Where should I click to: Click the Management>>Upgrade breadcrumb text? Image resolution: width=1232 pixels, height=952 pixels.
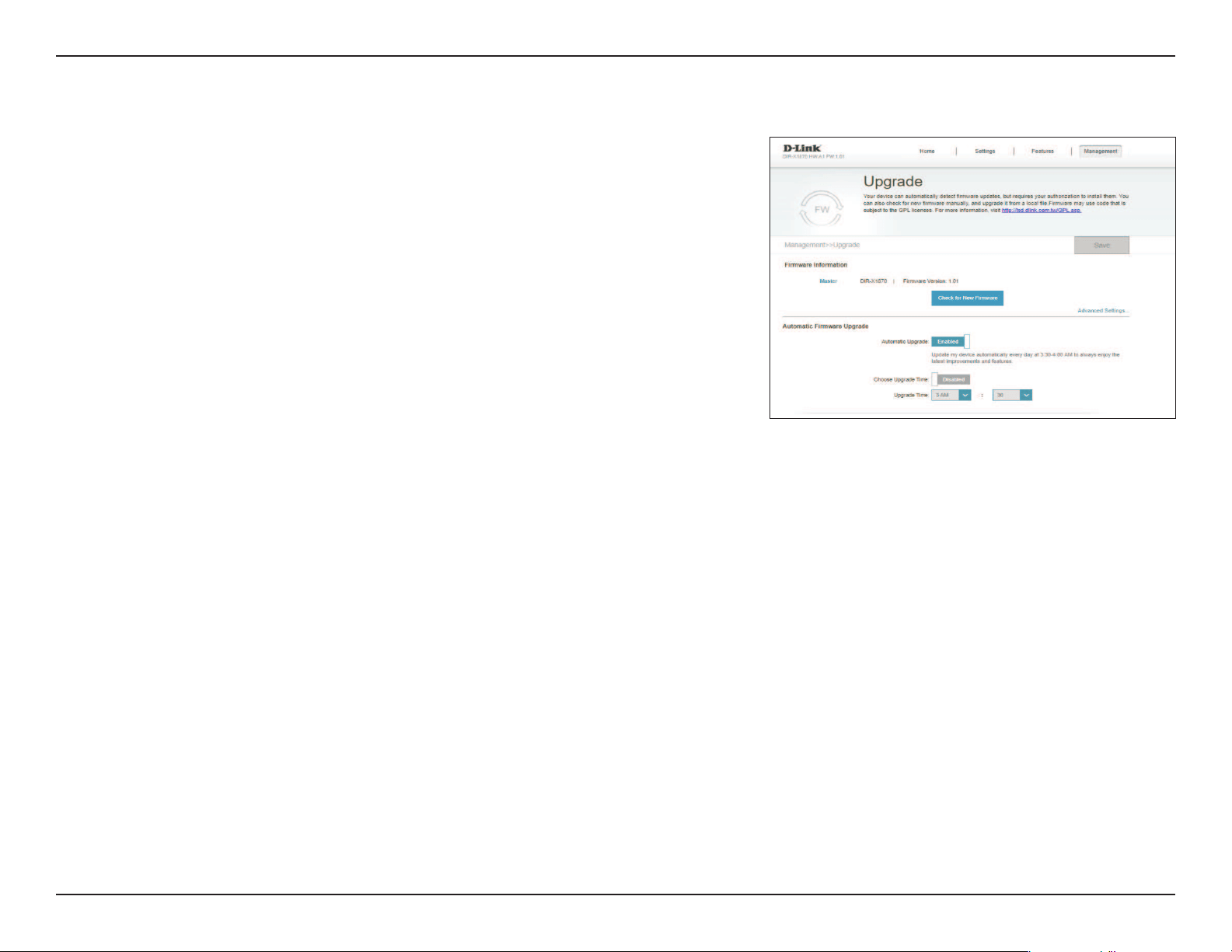[822, 246]
